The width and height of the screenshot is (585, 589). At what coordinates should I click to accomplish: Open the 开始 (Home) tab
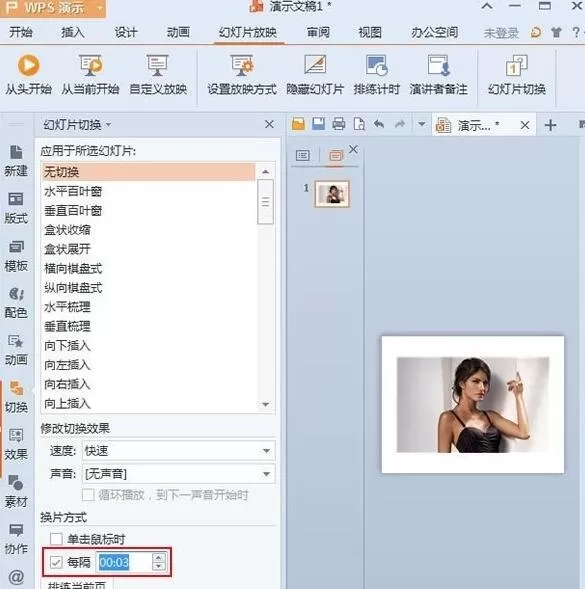coord(20,32)
